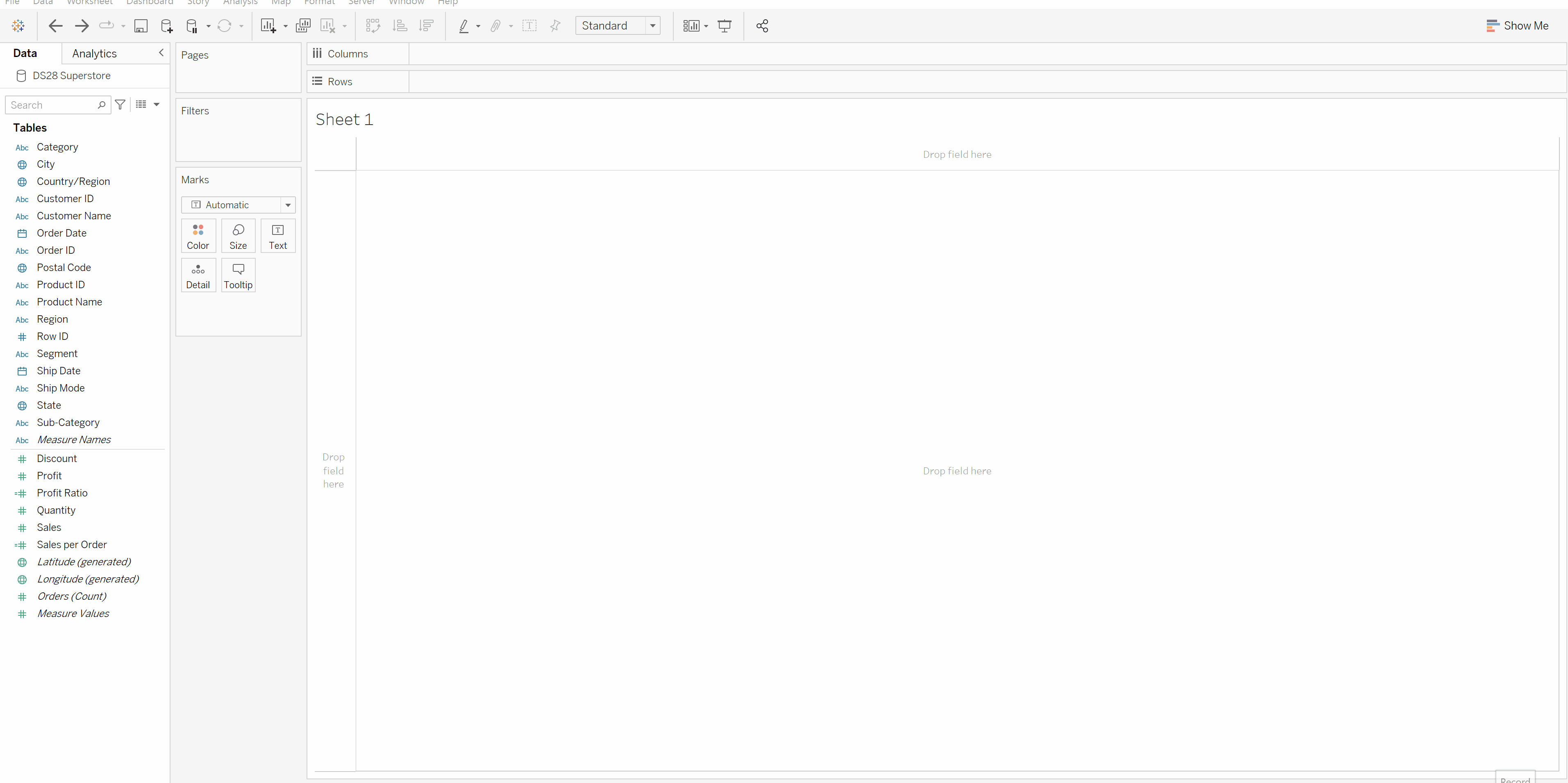Click the New Data Source icon
Image resolution: width=1568 pixels, height=783 pixels.
point(166,25)
